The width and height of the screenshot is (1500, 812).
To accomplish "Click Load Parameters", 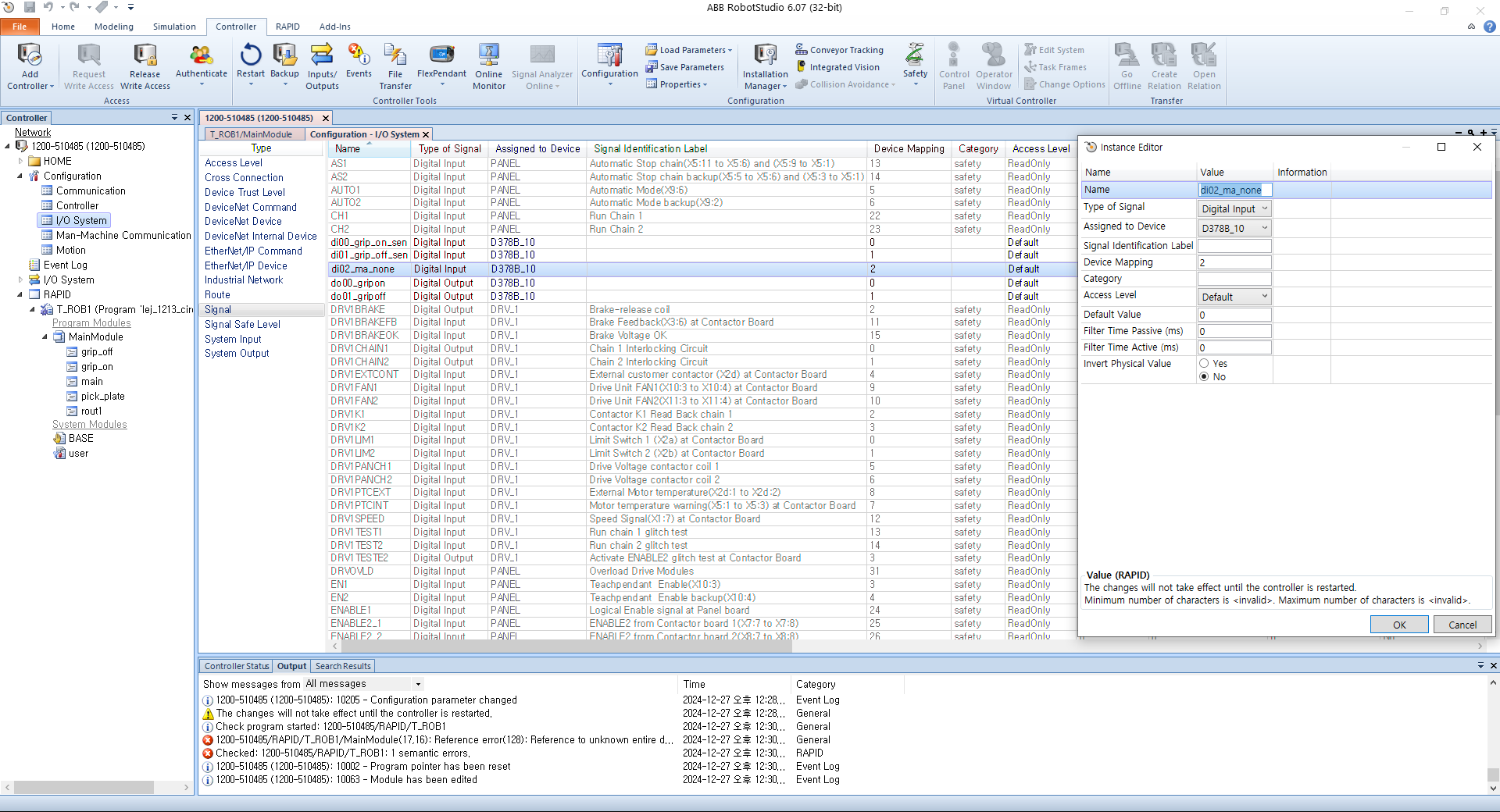I will point(688,50).
